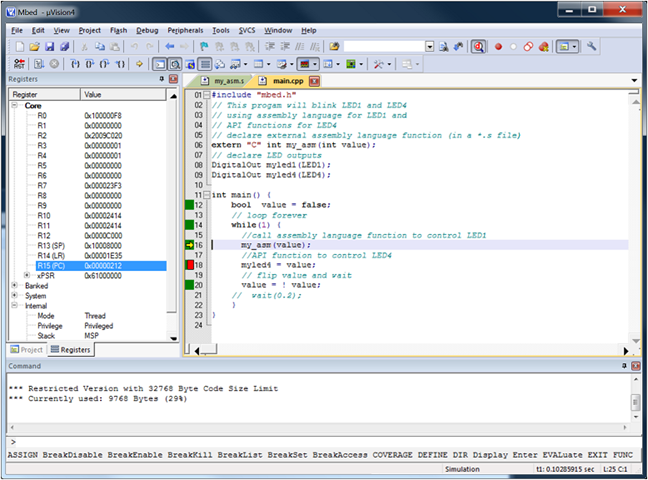Expand the Banked register group
The image size is (648, 480).
(14, 285)
